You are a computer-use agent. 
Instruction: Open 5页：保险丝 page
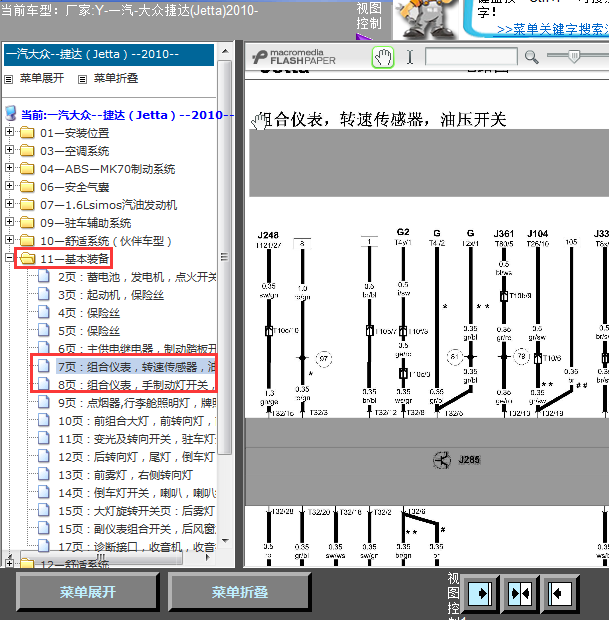(x=89, y=331)
